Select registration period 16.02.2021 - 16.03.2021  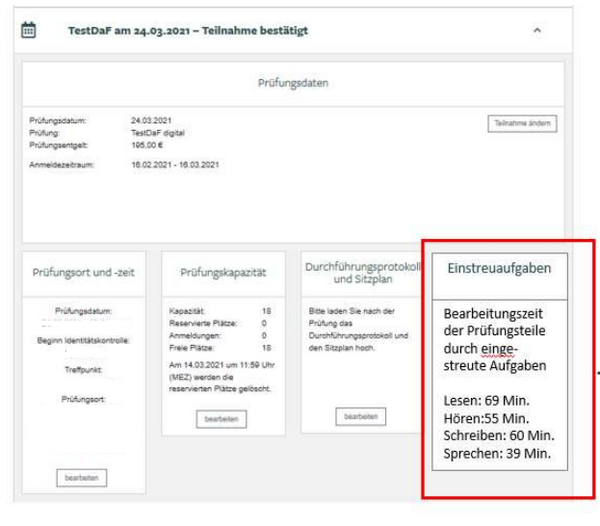175,165
